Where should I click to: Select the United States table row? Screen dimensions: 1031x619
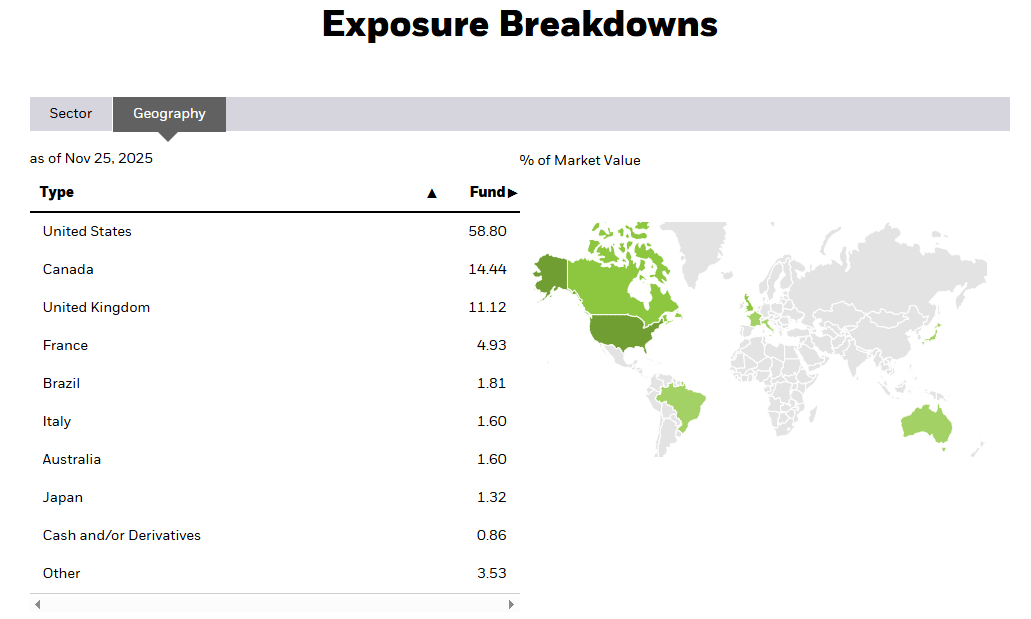pyautogui.click(x=275, y=231)
